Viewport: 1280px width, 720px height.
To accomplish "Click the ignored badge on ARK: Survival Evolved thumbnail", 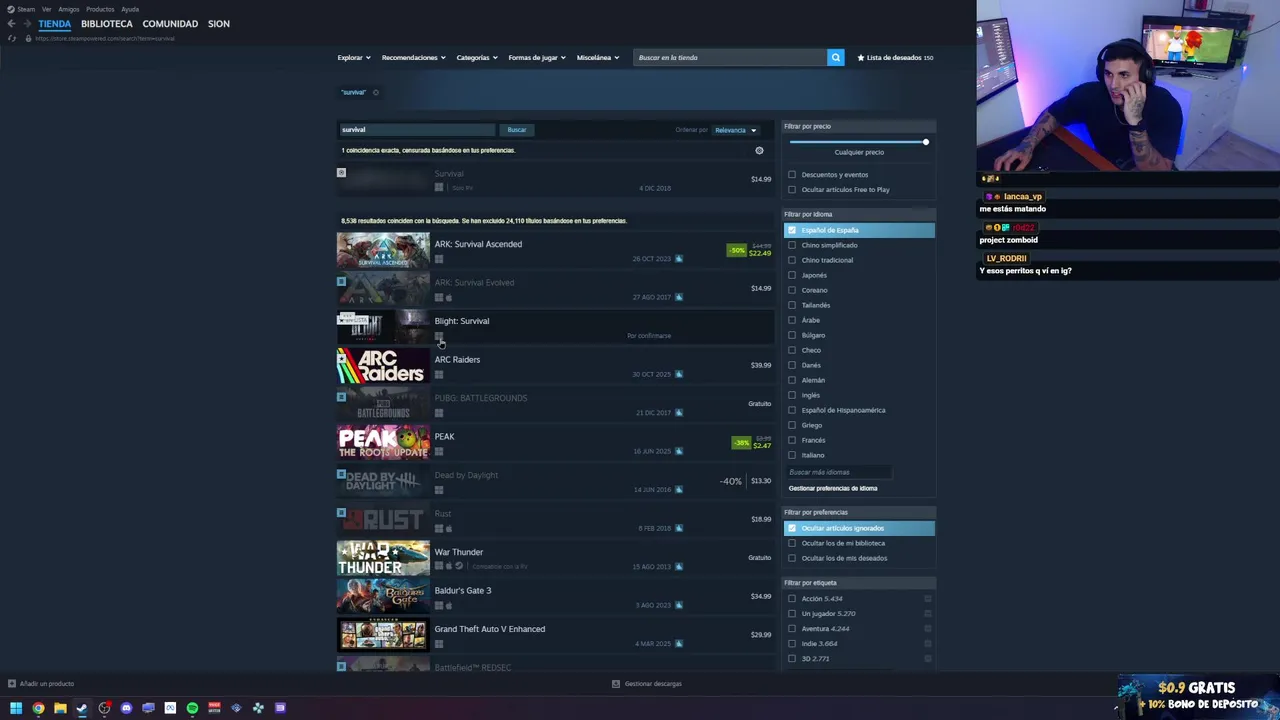I will pos(341,281).
